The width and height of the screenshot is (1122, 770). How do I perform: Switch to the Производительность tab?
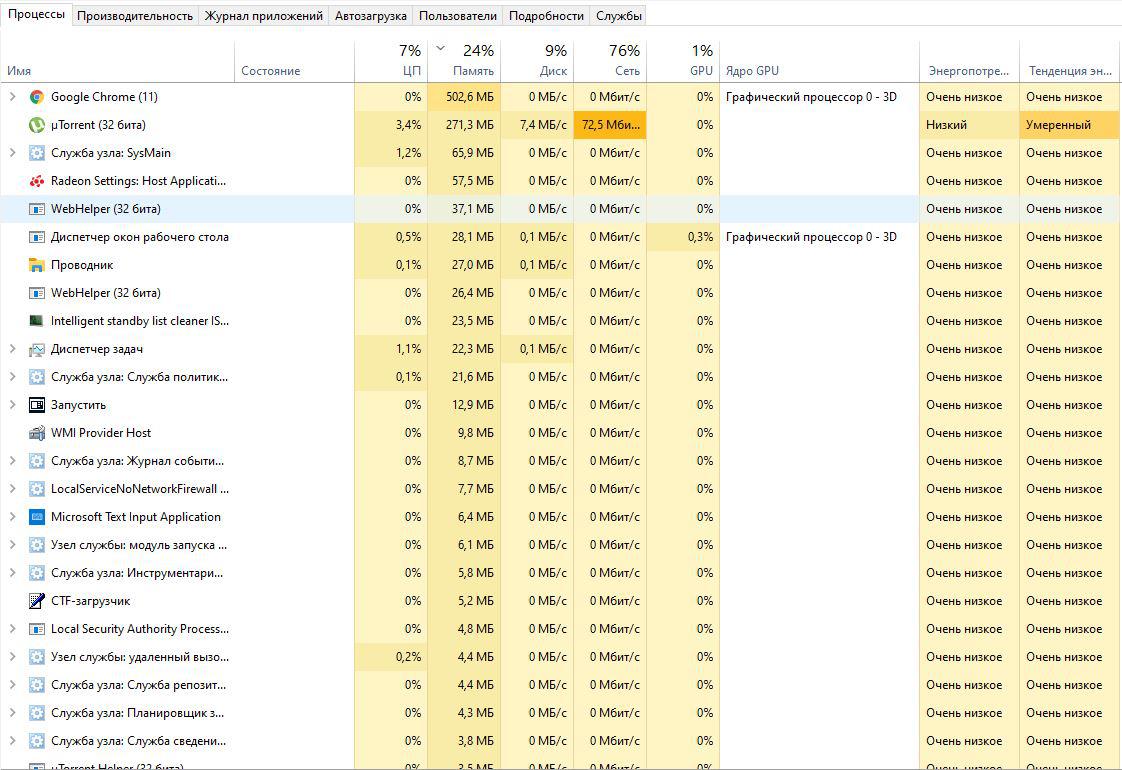click(x=135, y=16)
